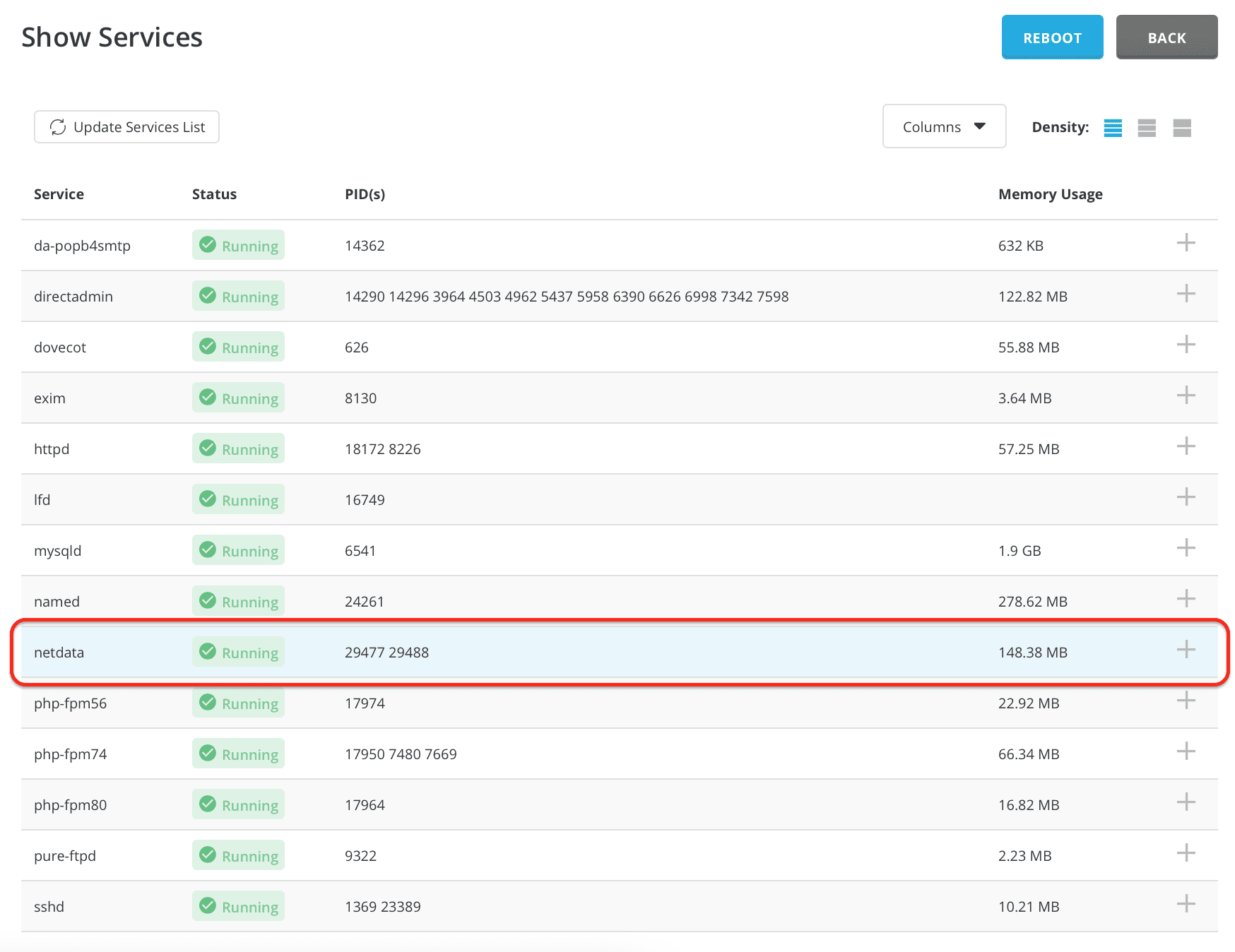The width and height of the screenshot is (1235, 952).
Task: Click the Service column header
Action: point(59,194)
